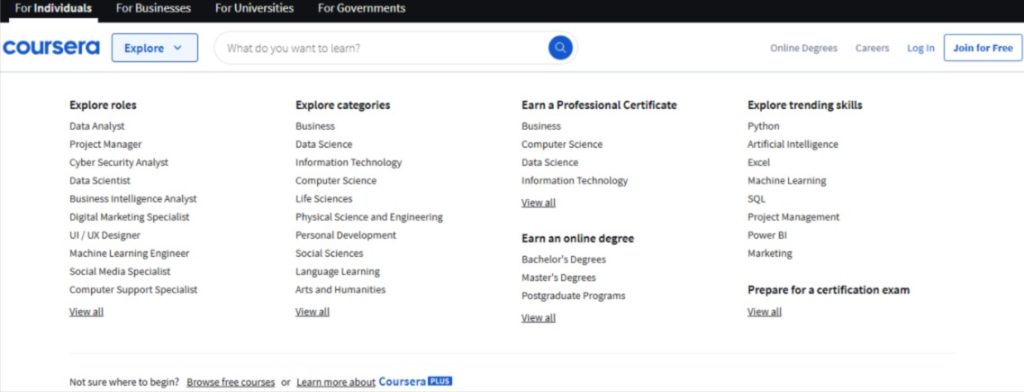The image size is (1024, 392).
Task: Select Artificial Intelligence trending skill
Action: [793, 144]
